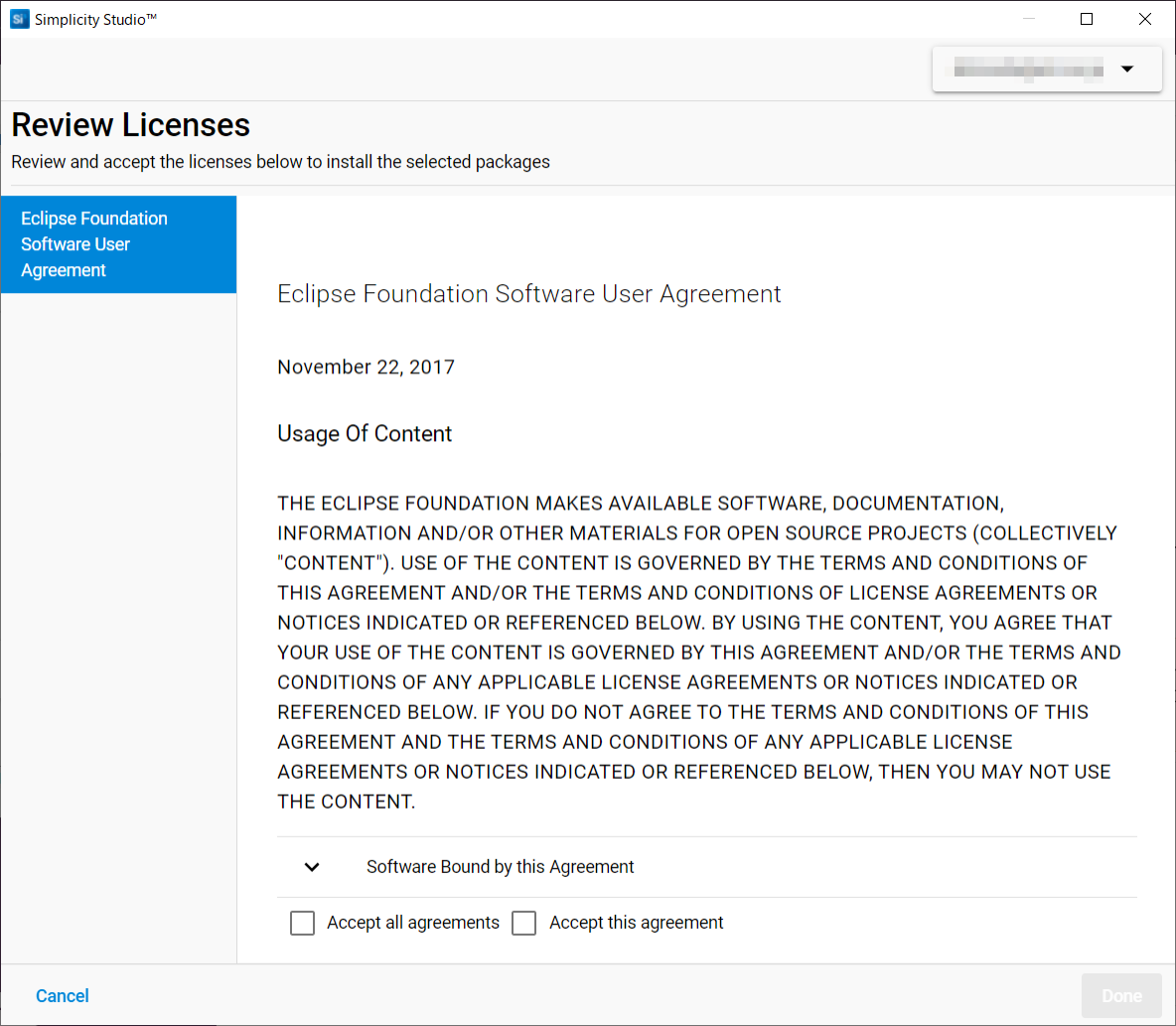The height and width of the screenshot is (1026, 1176).
Task: Click the Usage Of Content heading
Action: point(365,433)
